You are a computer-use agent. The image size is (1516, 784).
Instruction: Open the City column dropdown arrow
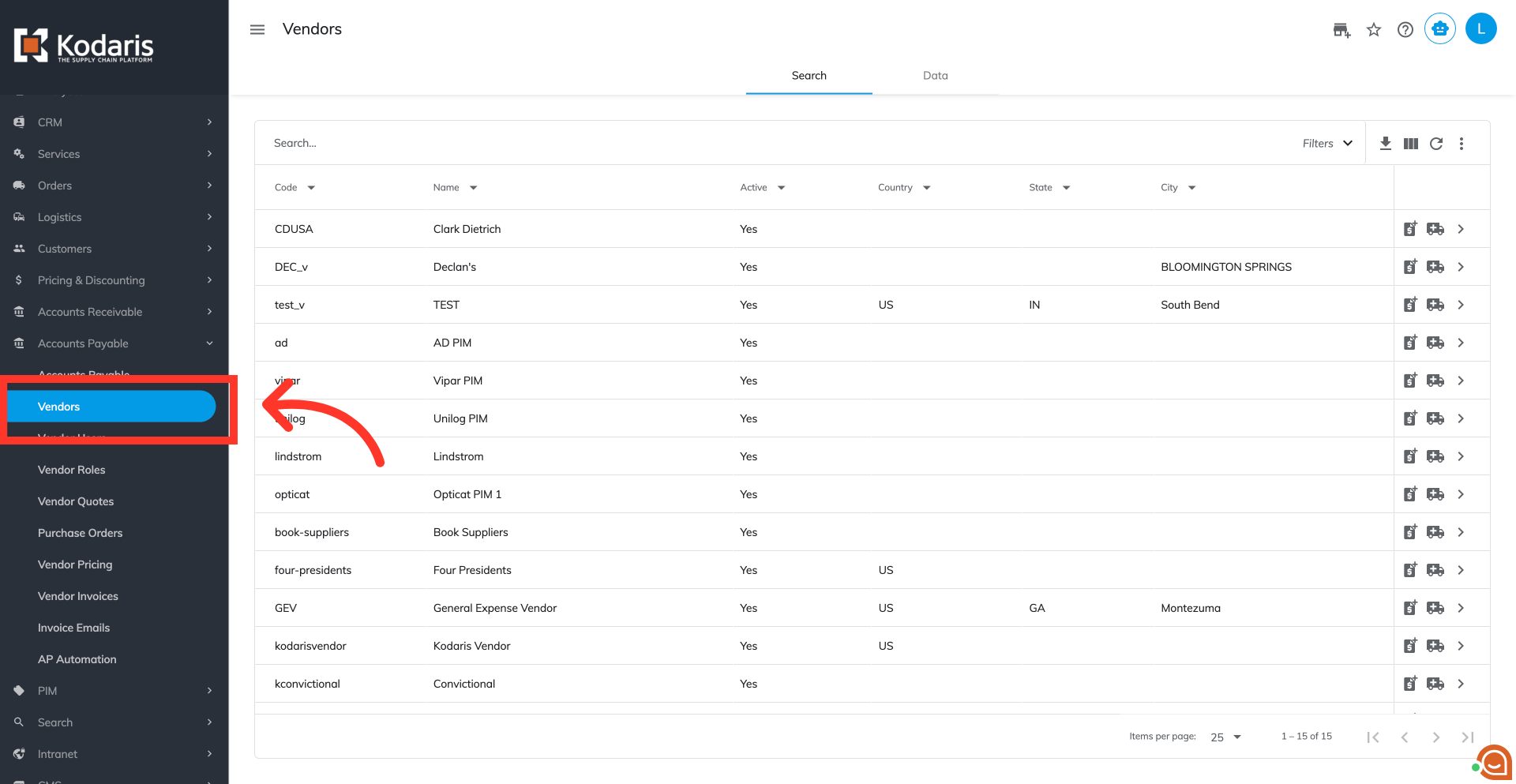(x=1192, y=188)
